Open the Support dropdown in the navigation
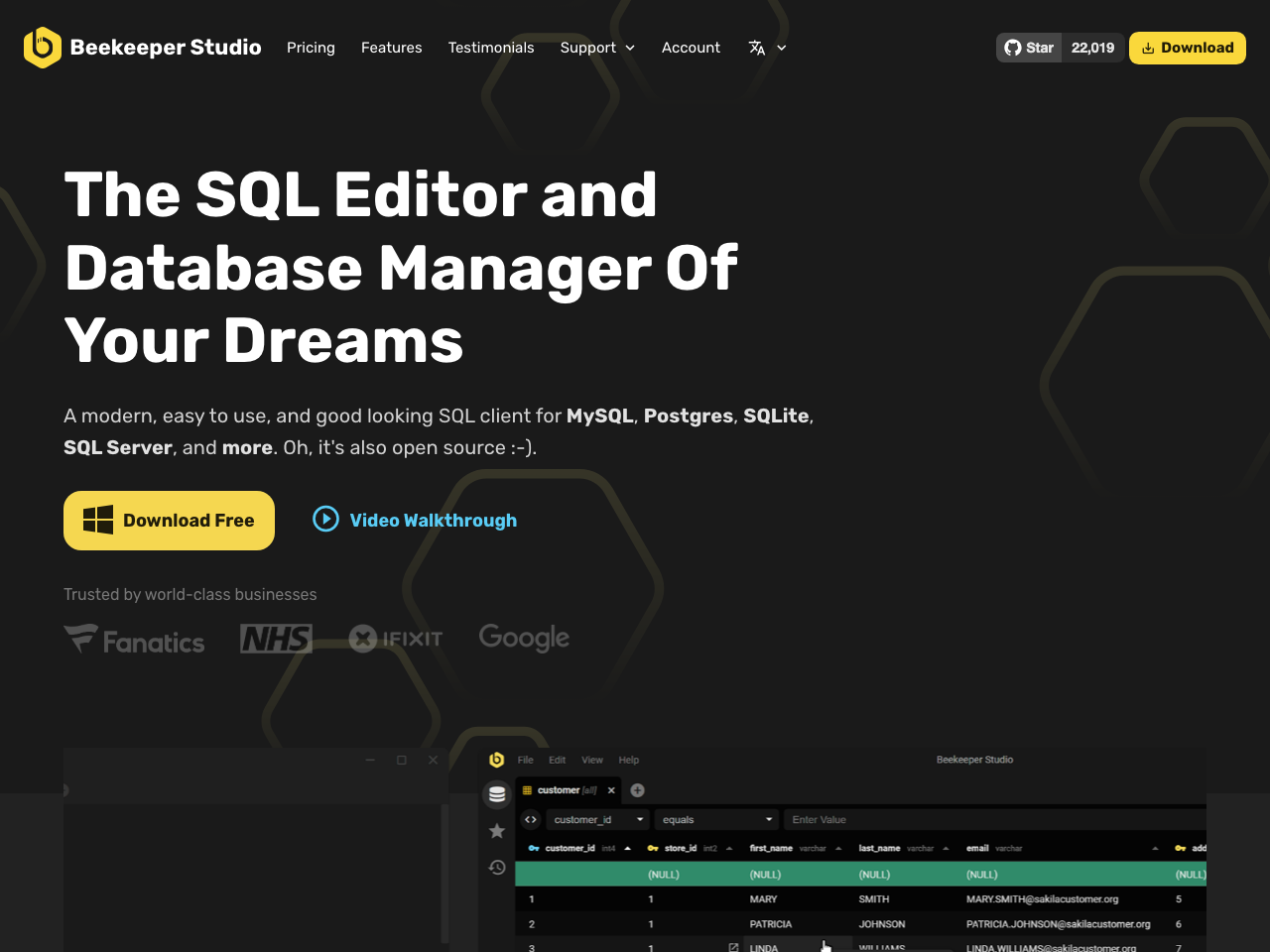The width and height of the screenshot is (1270, 952). (597, 48)
